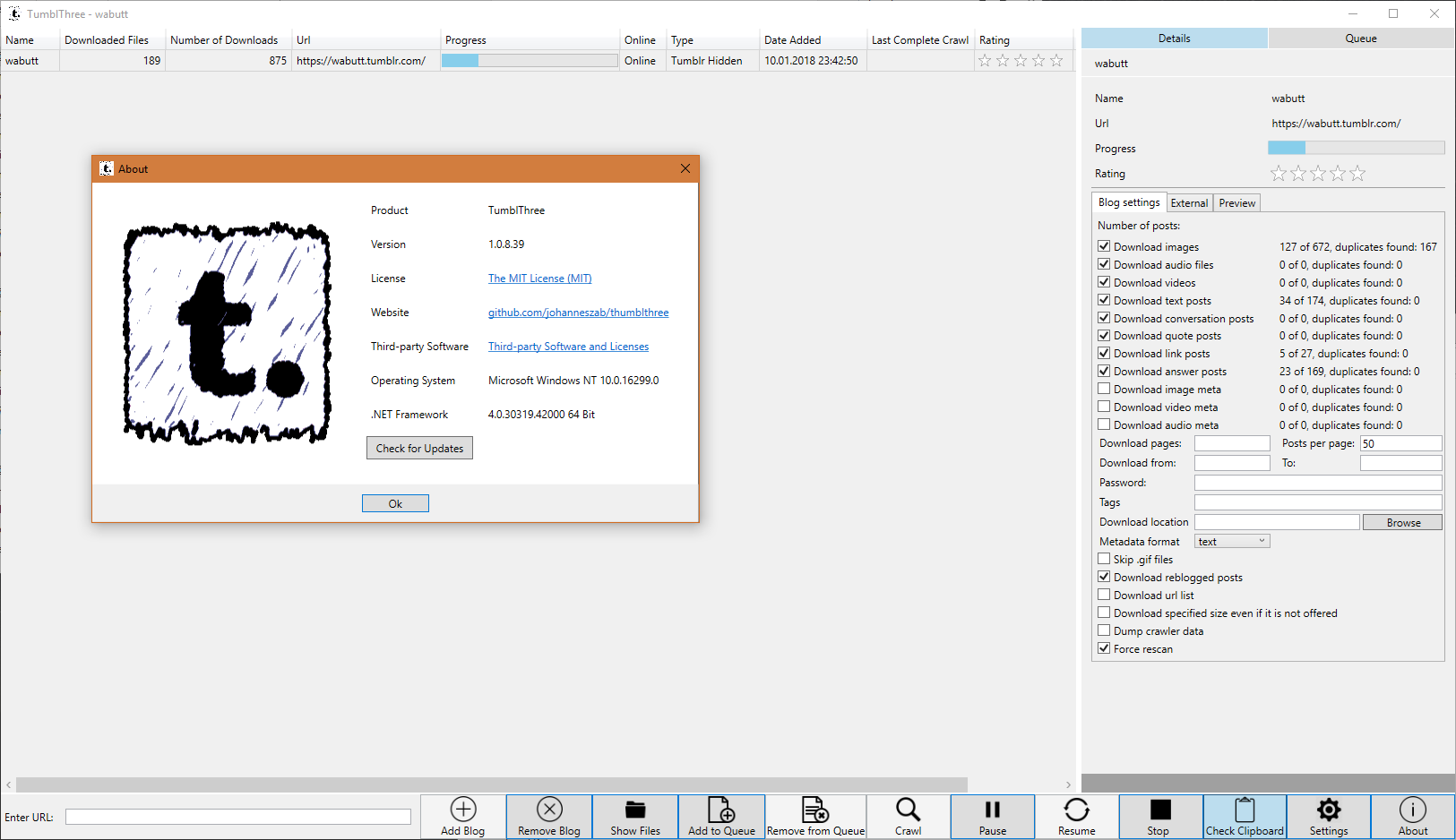Click the Download from input field

[x=1232, y=463]
